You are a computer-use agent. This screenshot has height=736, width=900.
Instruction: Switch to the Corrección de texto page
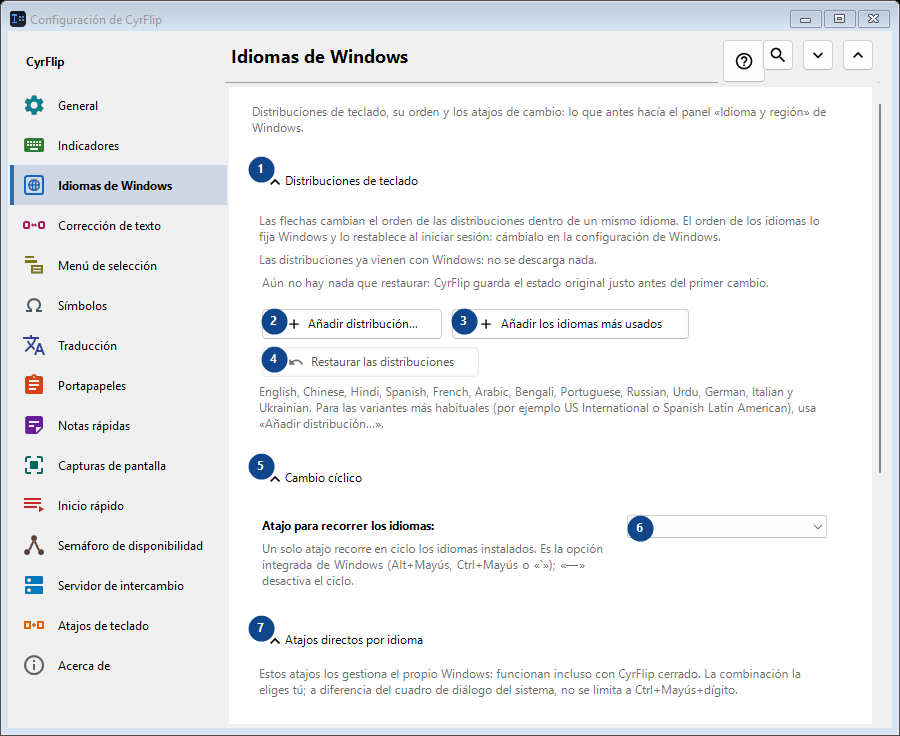tap(119, 225)
